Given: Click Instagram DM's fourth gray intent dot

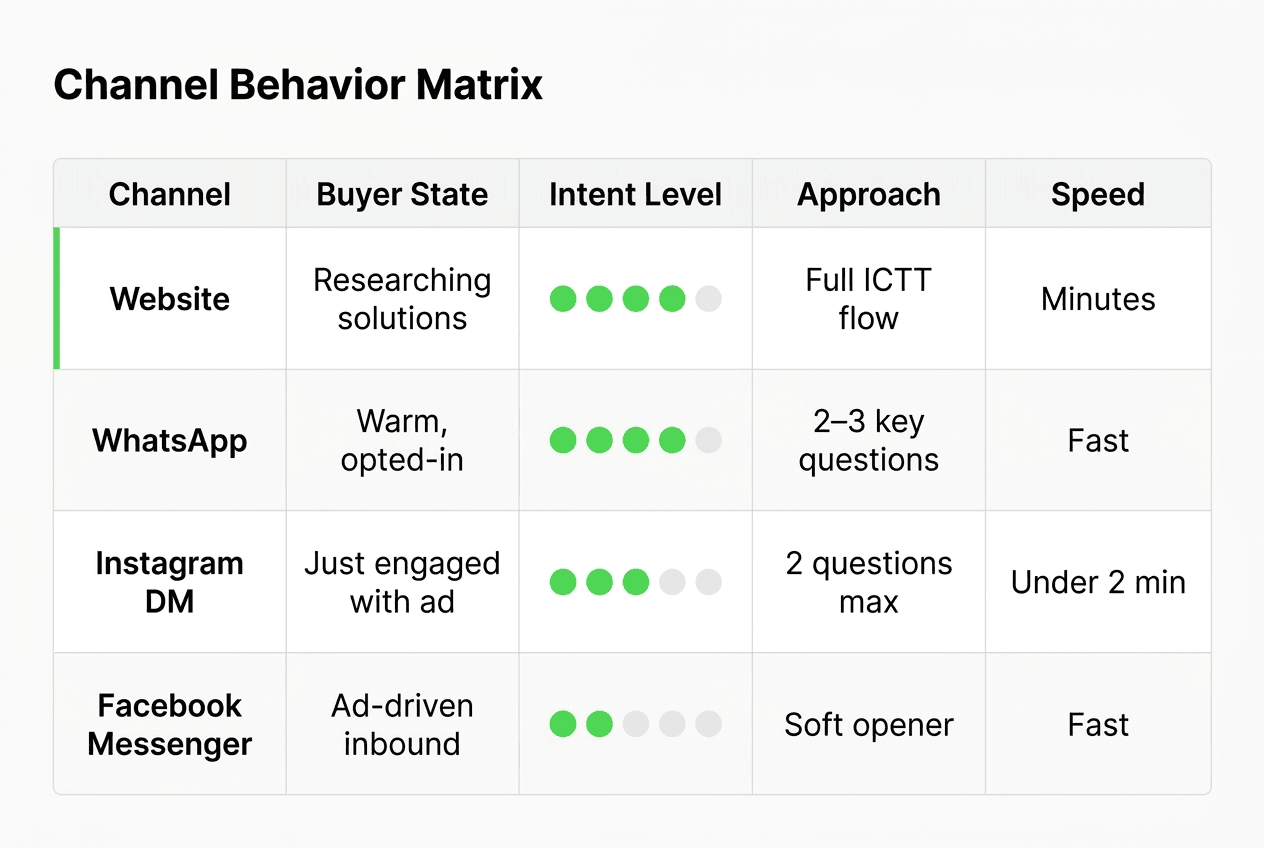Looking at the screenshot, I should (672, 582).
